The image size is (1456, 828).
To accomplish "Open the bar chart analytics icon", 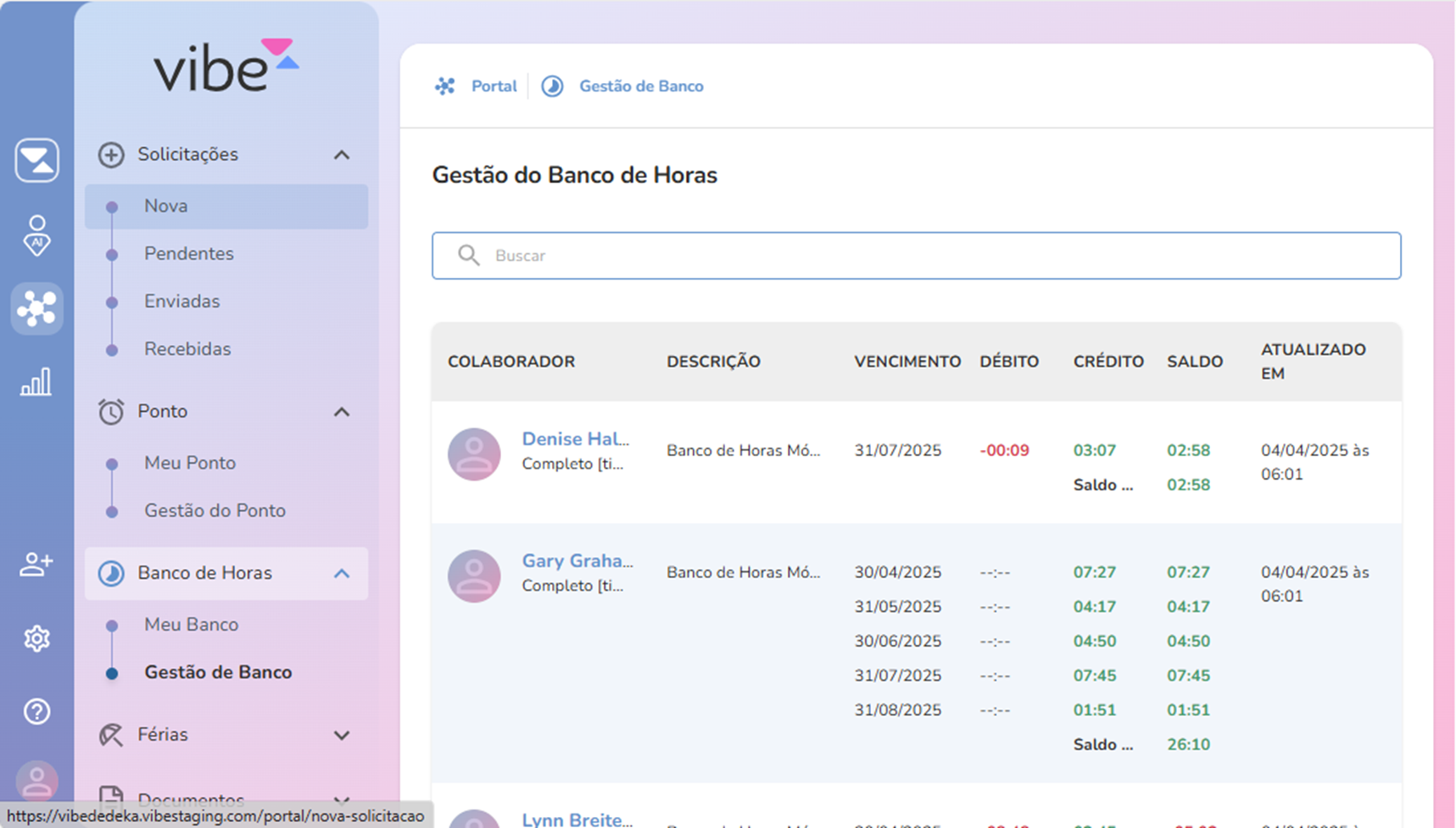I will coord(36,382).
